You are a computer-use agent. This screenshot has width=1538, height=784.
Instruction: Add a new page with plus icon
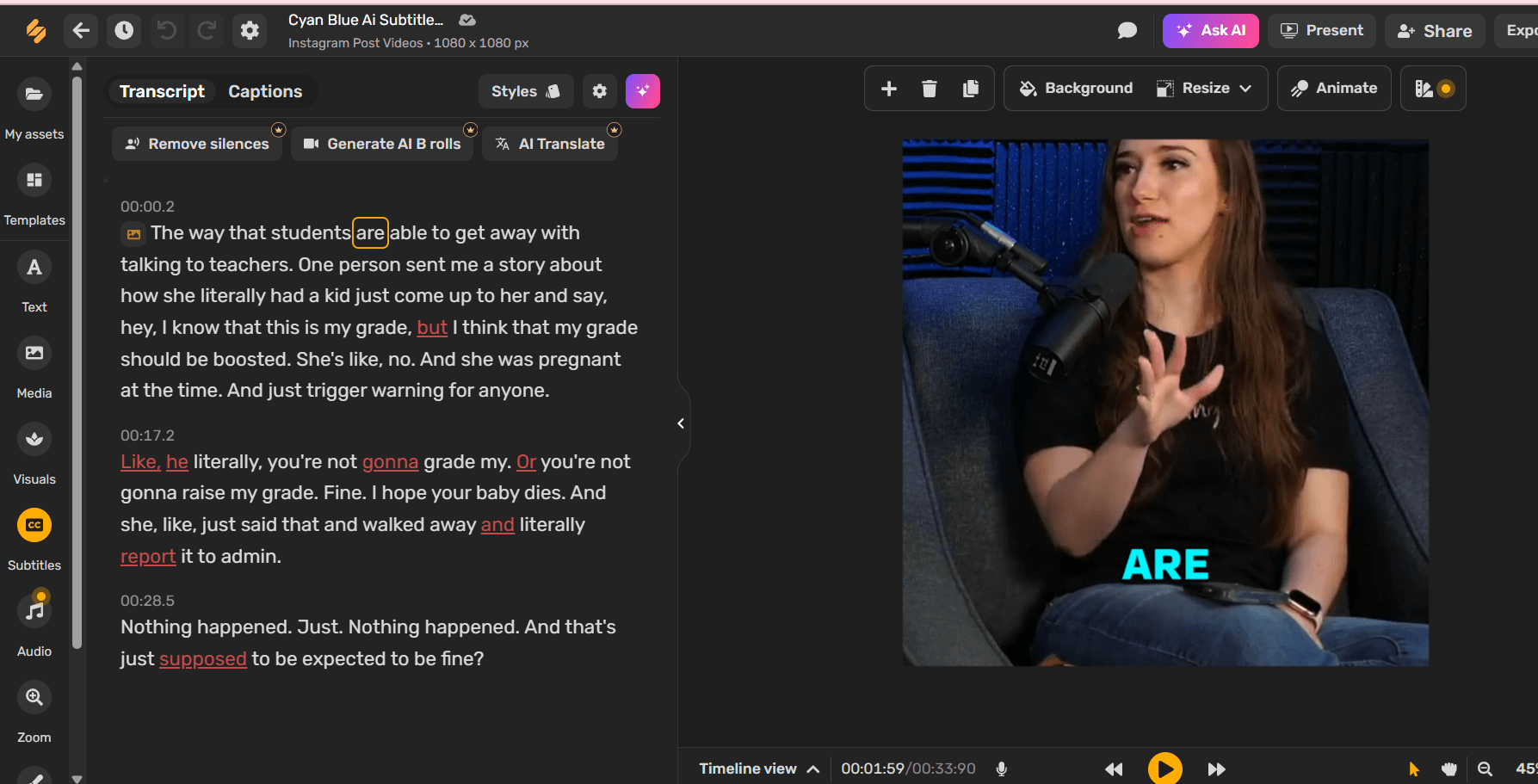(x=889, y=89)
